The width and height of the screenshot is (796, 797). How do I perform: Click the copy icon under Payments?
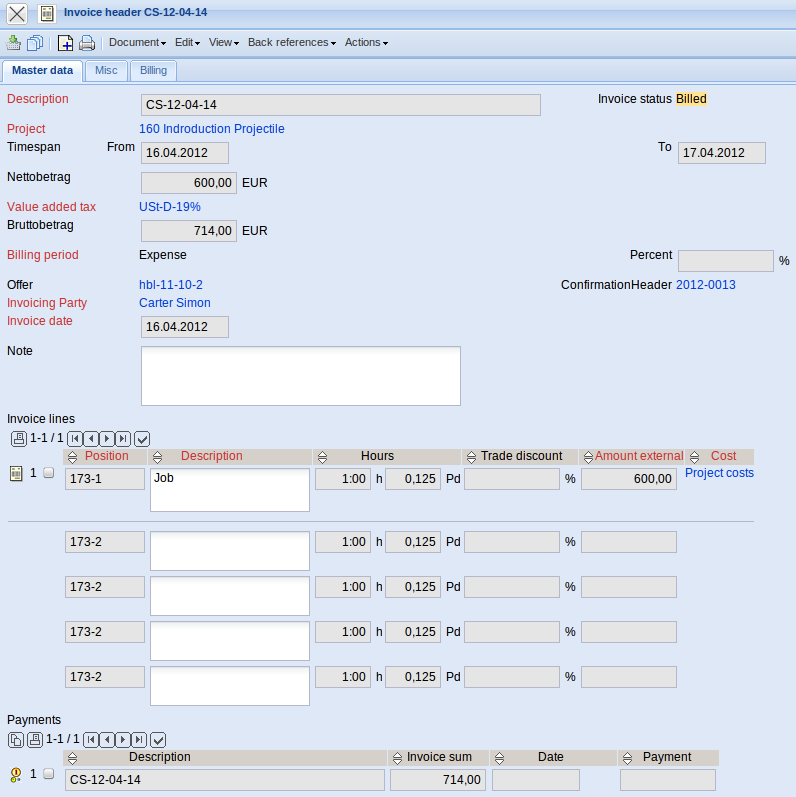click(x=16, y=739)
